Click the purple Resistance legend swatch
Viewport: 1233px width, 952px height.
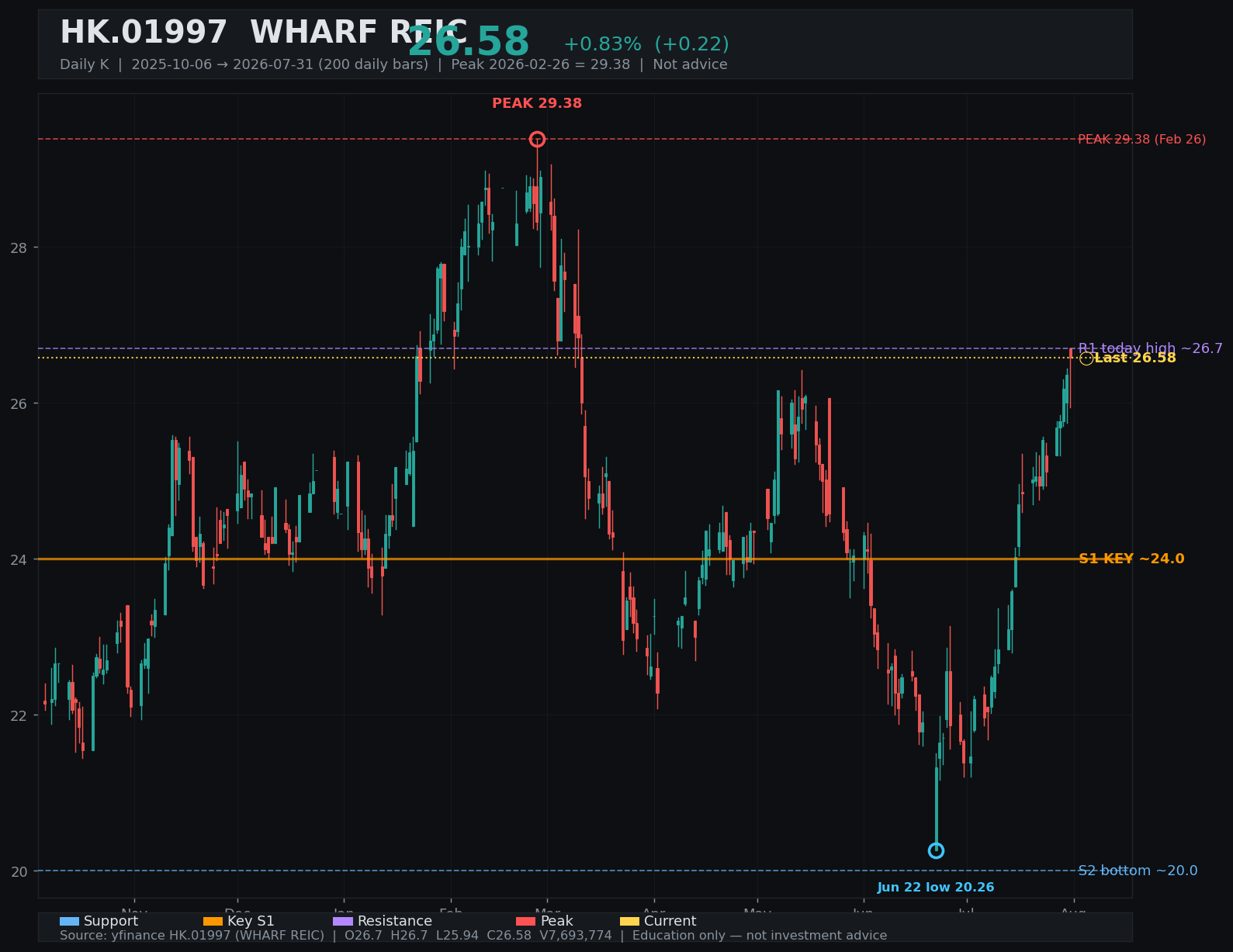(x=343, y=922)
